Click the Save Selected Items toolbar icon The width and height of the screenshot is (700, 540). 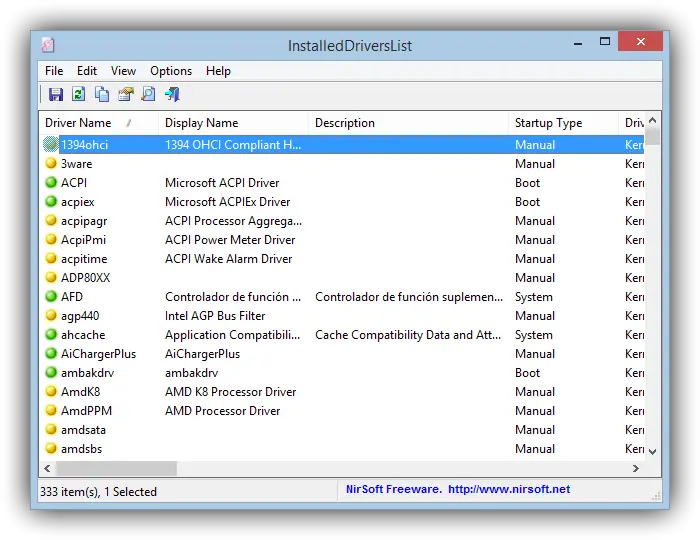[56, 94]
